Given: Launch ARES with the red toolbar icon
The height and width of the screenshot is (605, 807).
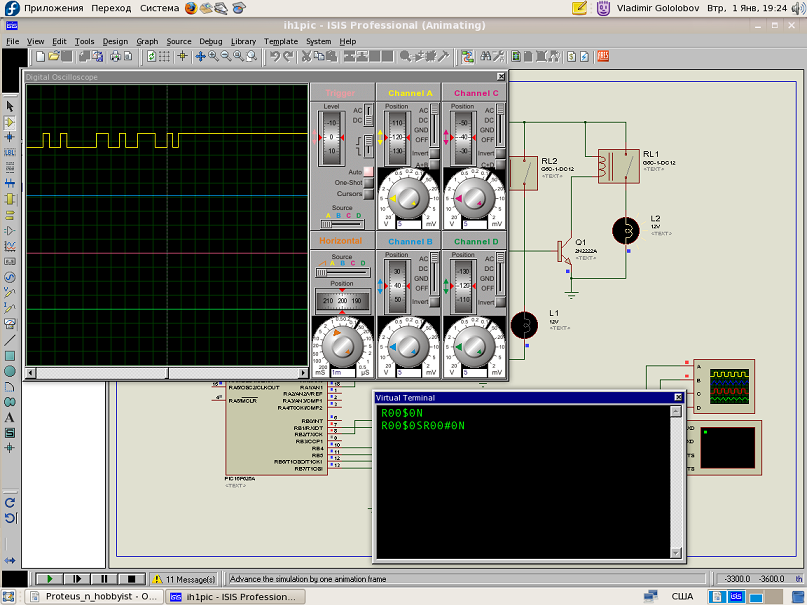Looking at the screenshot, I should (x=603, y=57).
